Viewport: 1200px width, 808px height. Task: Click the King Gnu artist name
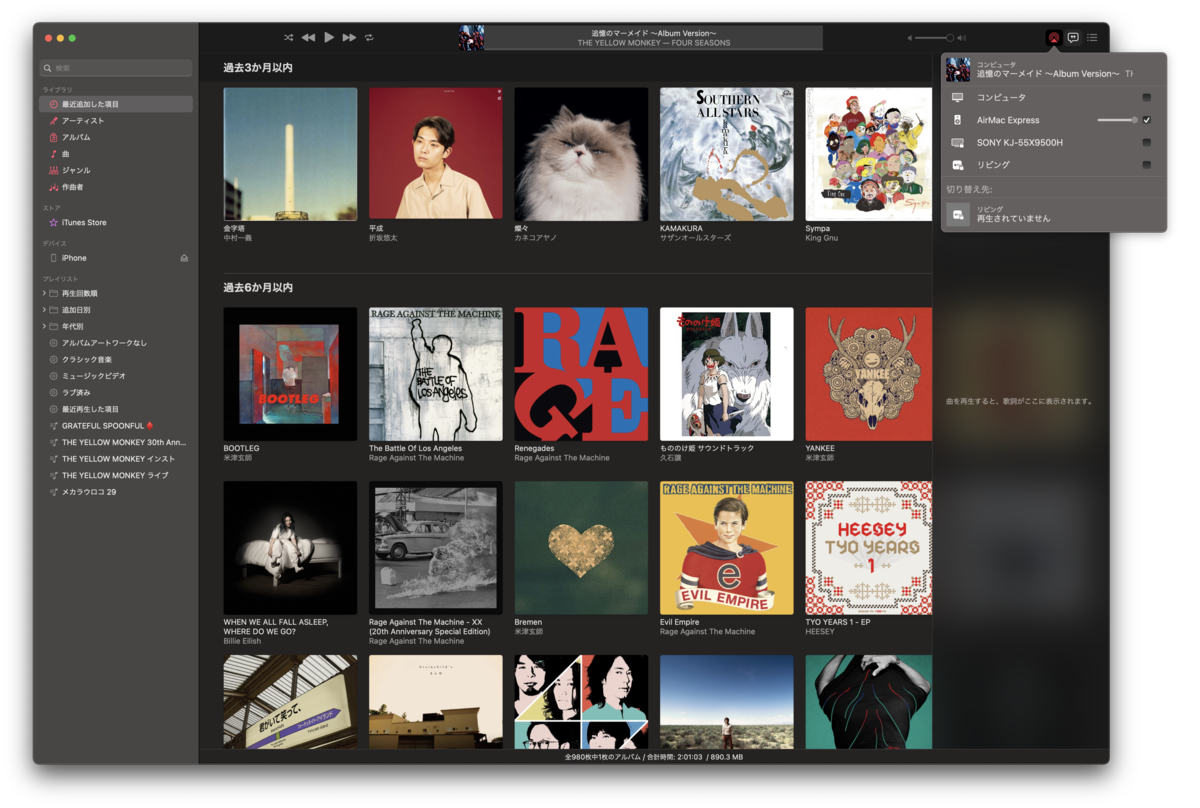pos(822,238)
